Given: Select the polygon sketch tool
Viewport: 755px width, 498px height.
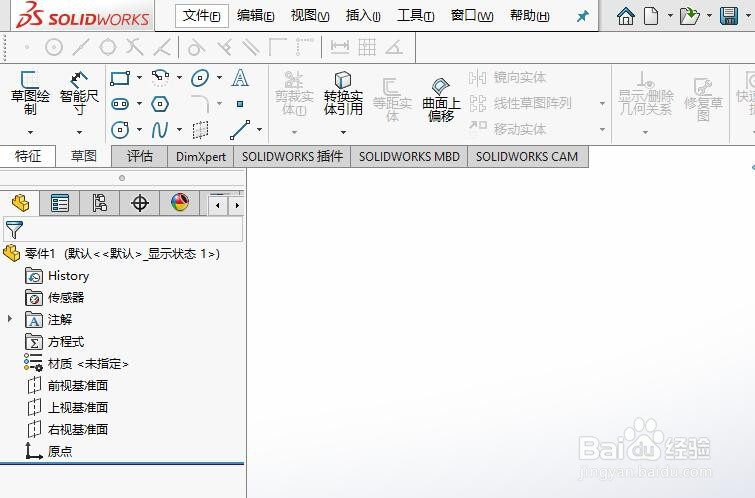Looking at the screenshot, I should point(160,104).
